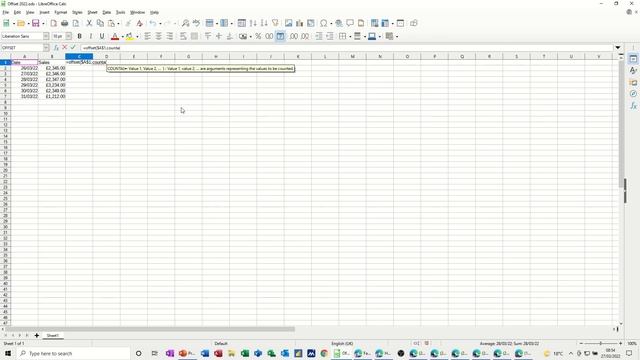Click the zoom out minus button
The image size is (640, 360).
pyautogui.click(x=581, y=344)
